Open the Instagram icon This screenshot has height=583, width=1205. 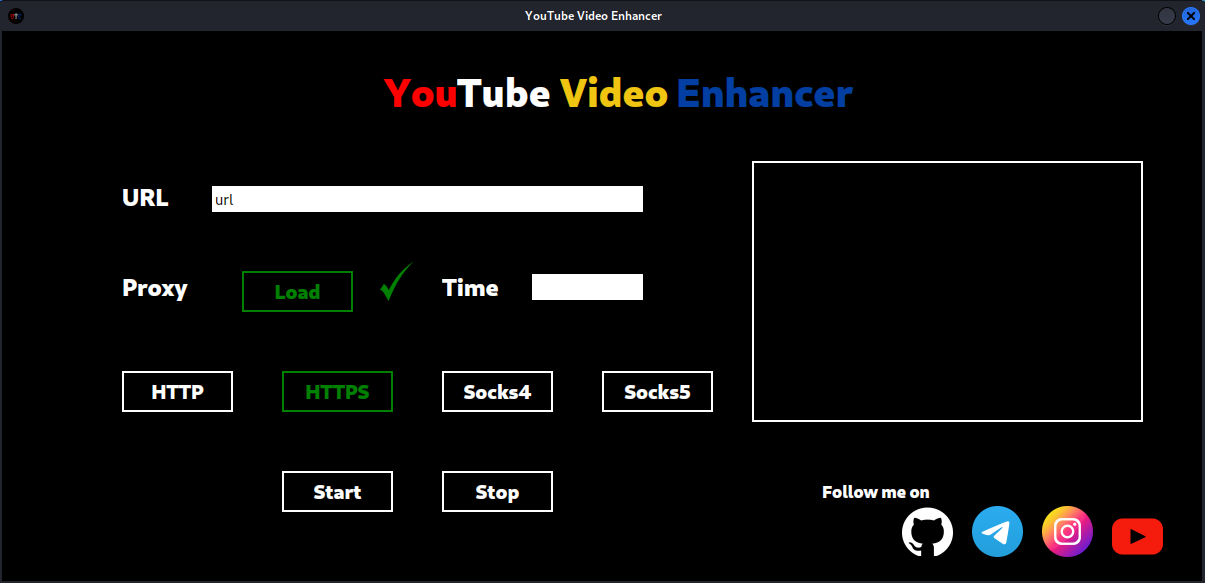tap(1067, 531)
